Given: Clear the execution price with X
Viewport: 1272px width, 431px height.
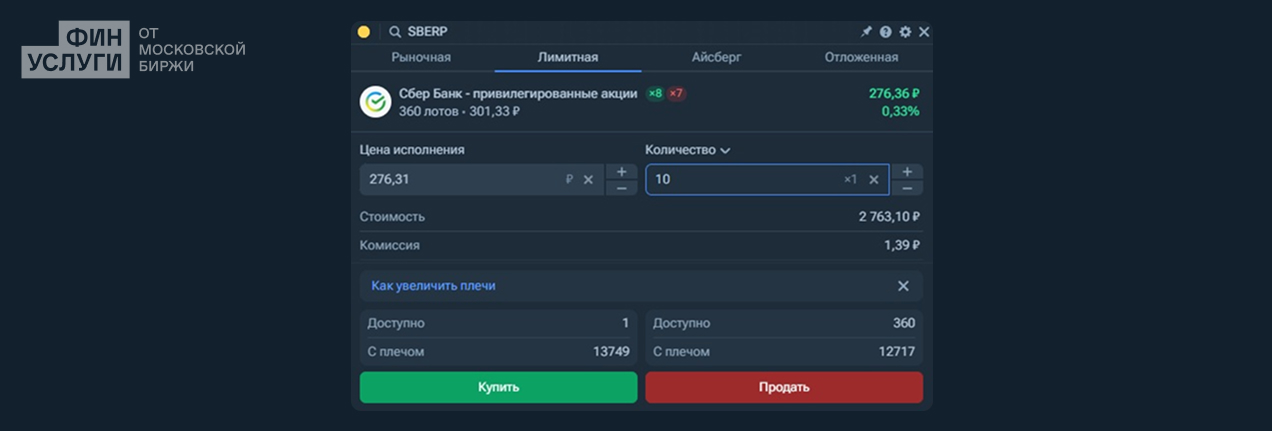Looking at the screenshot, I should click(588, 180).
